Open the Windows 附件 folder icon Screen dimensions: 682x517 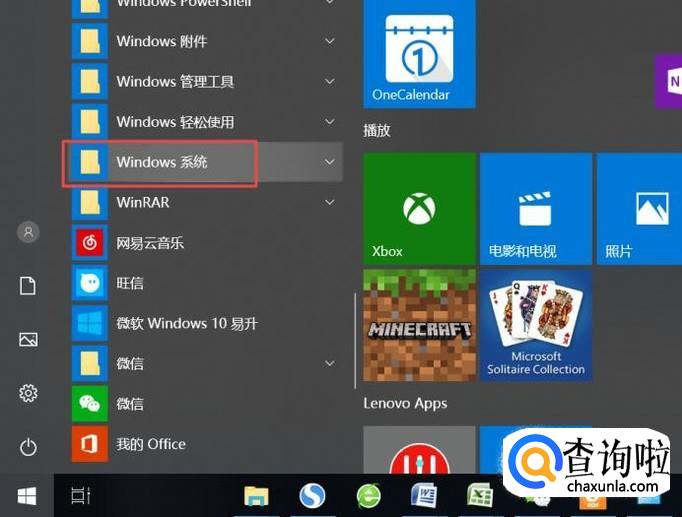click(x=90, y=41)
